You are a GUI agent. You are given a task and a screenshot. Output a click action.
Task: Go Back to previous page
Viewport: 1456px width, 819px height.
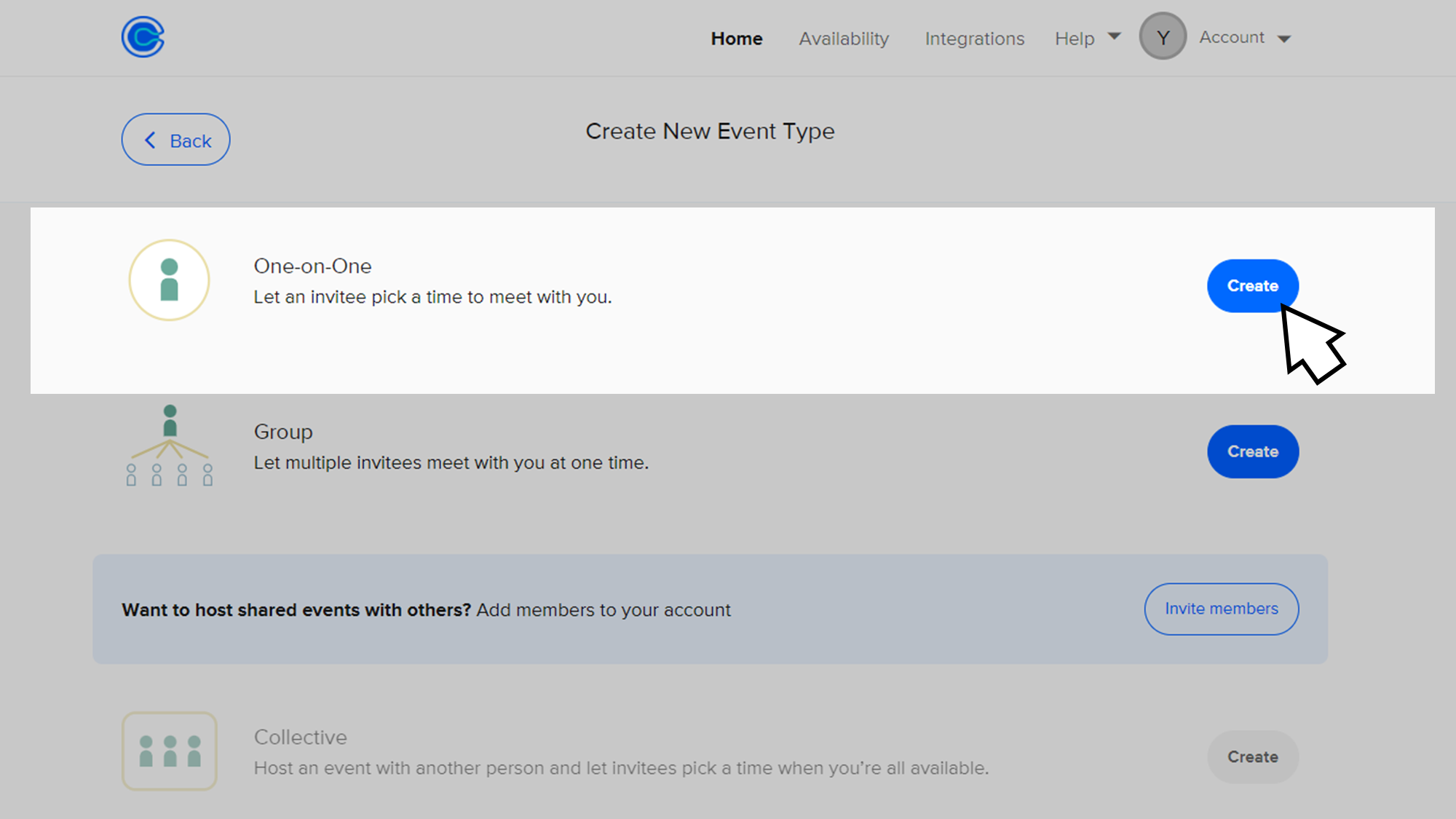click(x=175, y=139)
